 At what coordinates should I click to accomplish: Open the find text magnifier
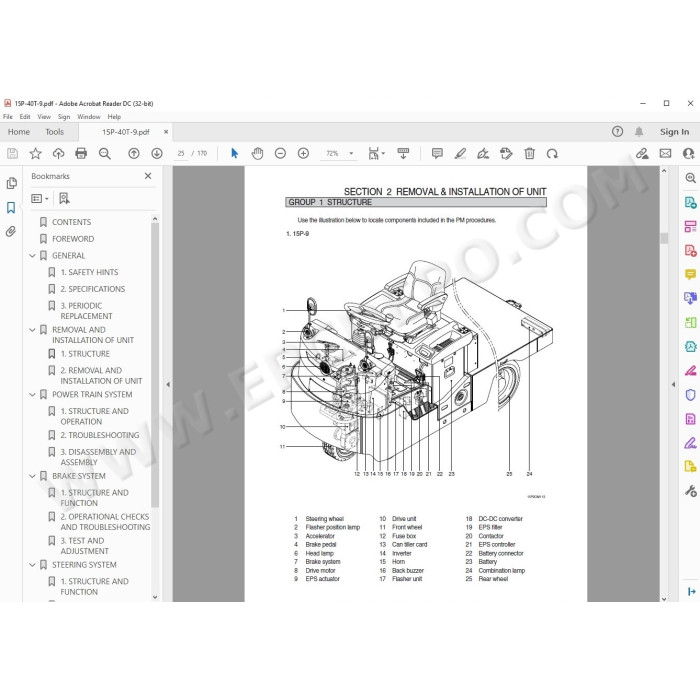[105, 154]
